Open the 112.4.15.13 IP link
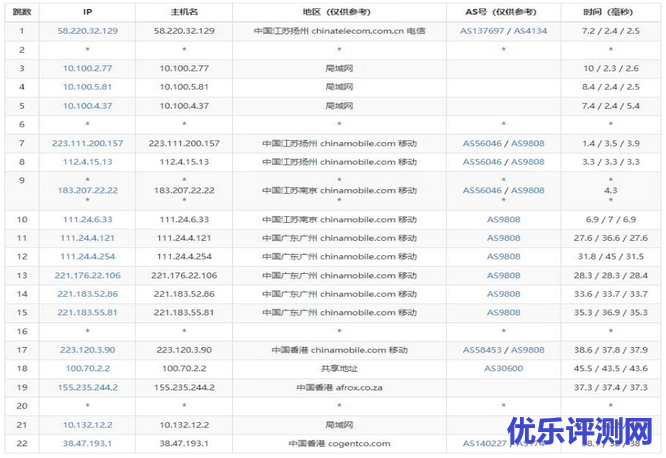This screenshot has height=458, width=666. pos(87,161)
